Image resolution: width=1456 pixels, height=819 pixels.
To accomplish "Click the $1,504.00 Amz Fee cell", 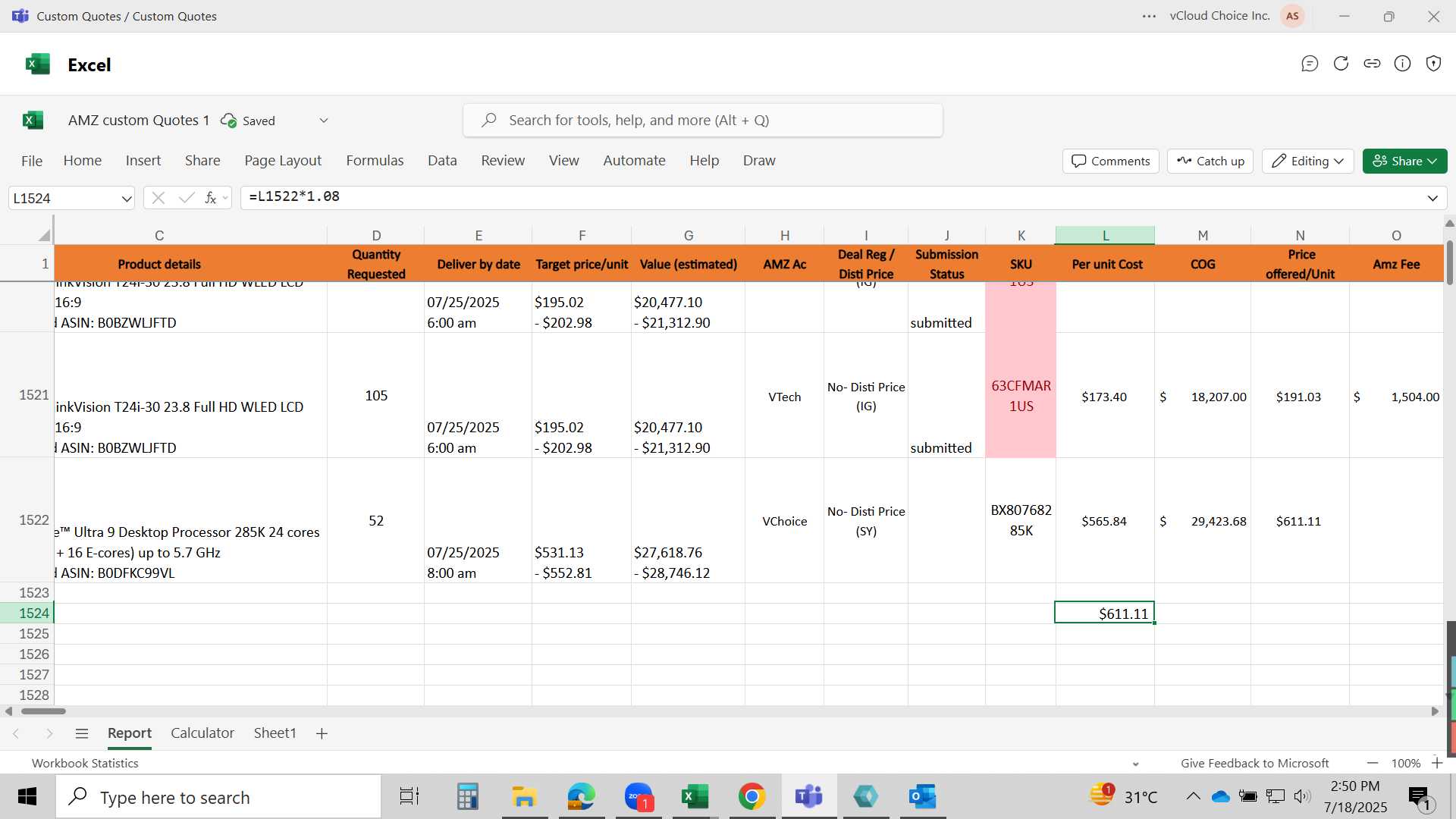I will (x=1396, y=397).
